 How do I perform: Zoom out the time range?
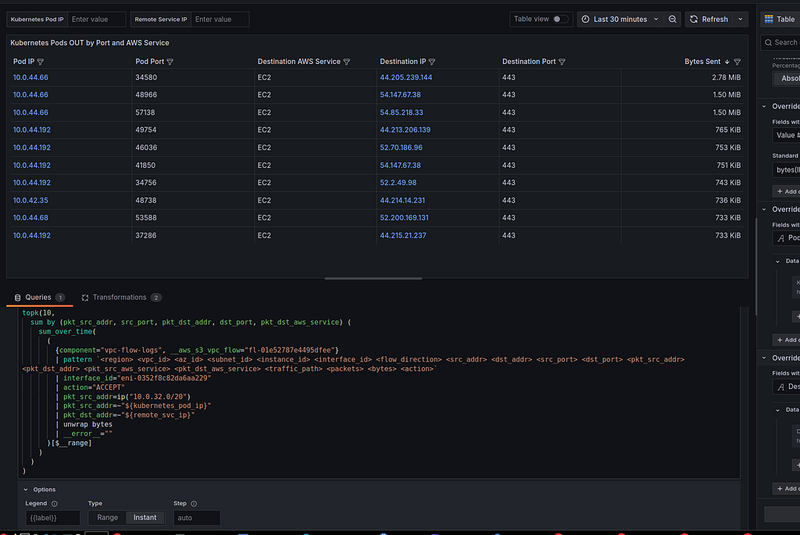[x=672, y=19]
